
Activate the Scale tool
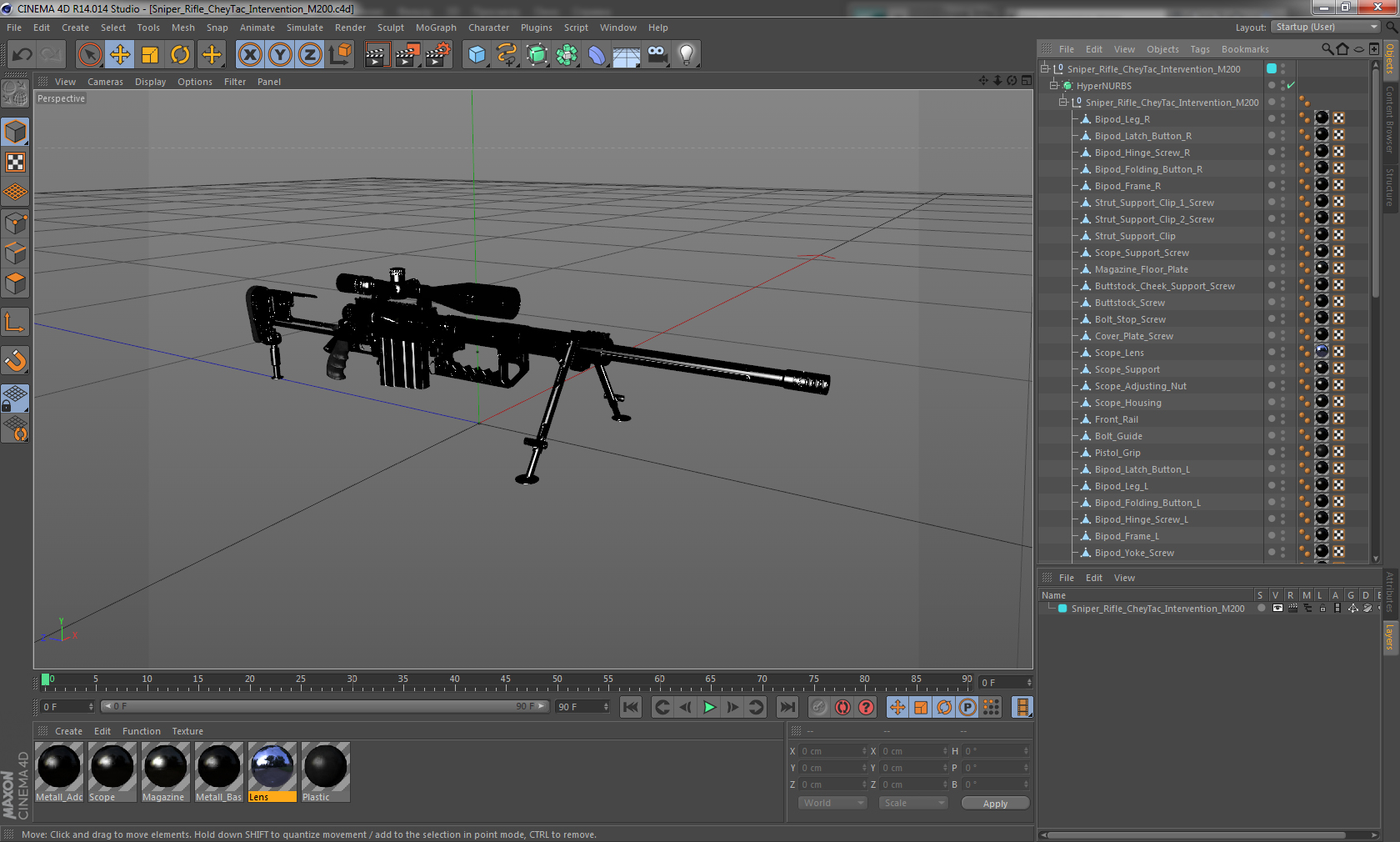[x=150, y=55]
